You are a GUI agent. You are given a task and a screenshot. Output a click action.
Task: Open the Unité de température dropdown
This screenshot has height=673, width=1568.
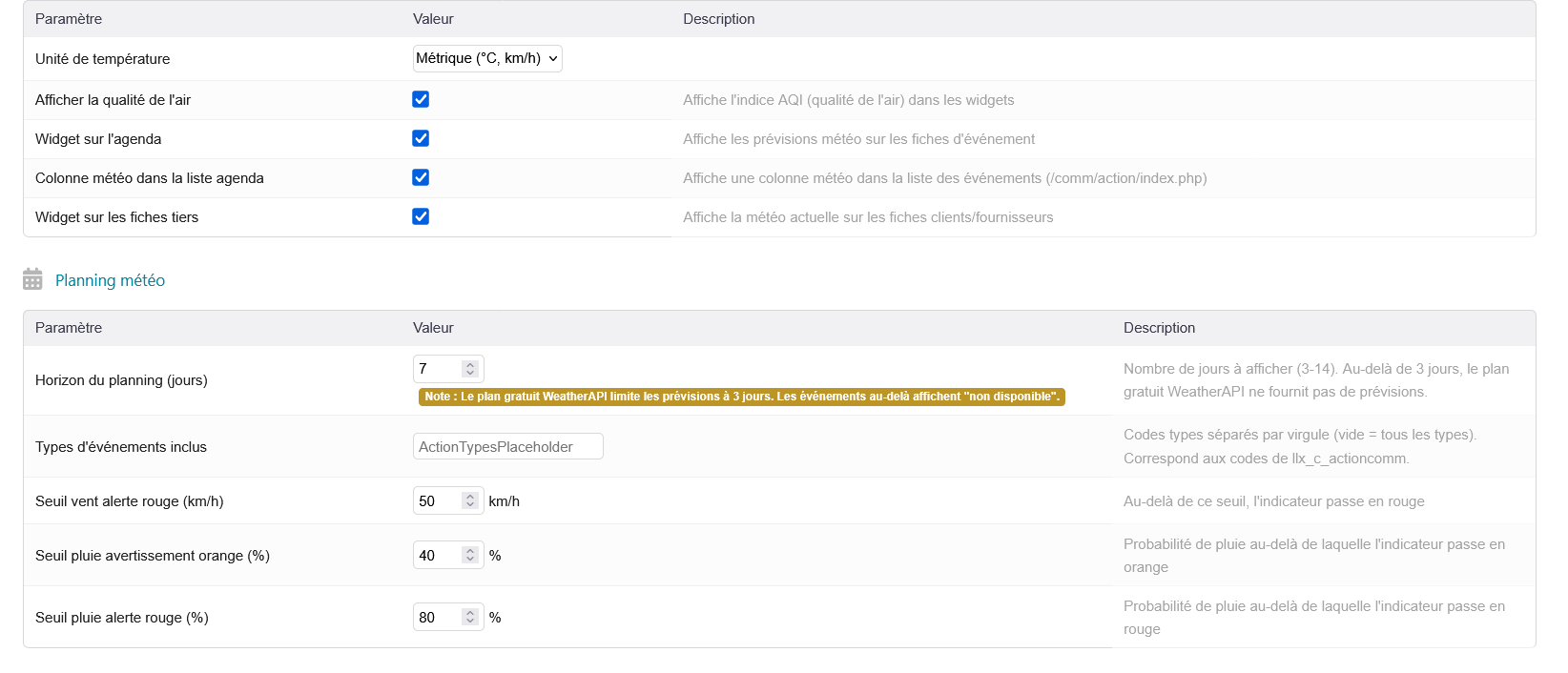[487, 58]
